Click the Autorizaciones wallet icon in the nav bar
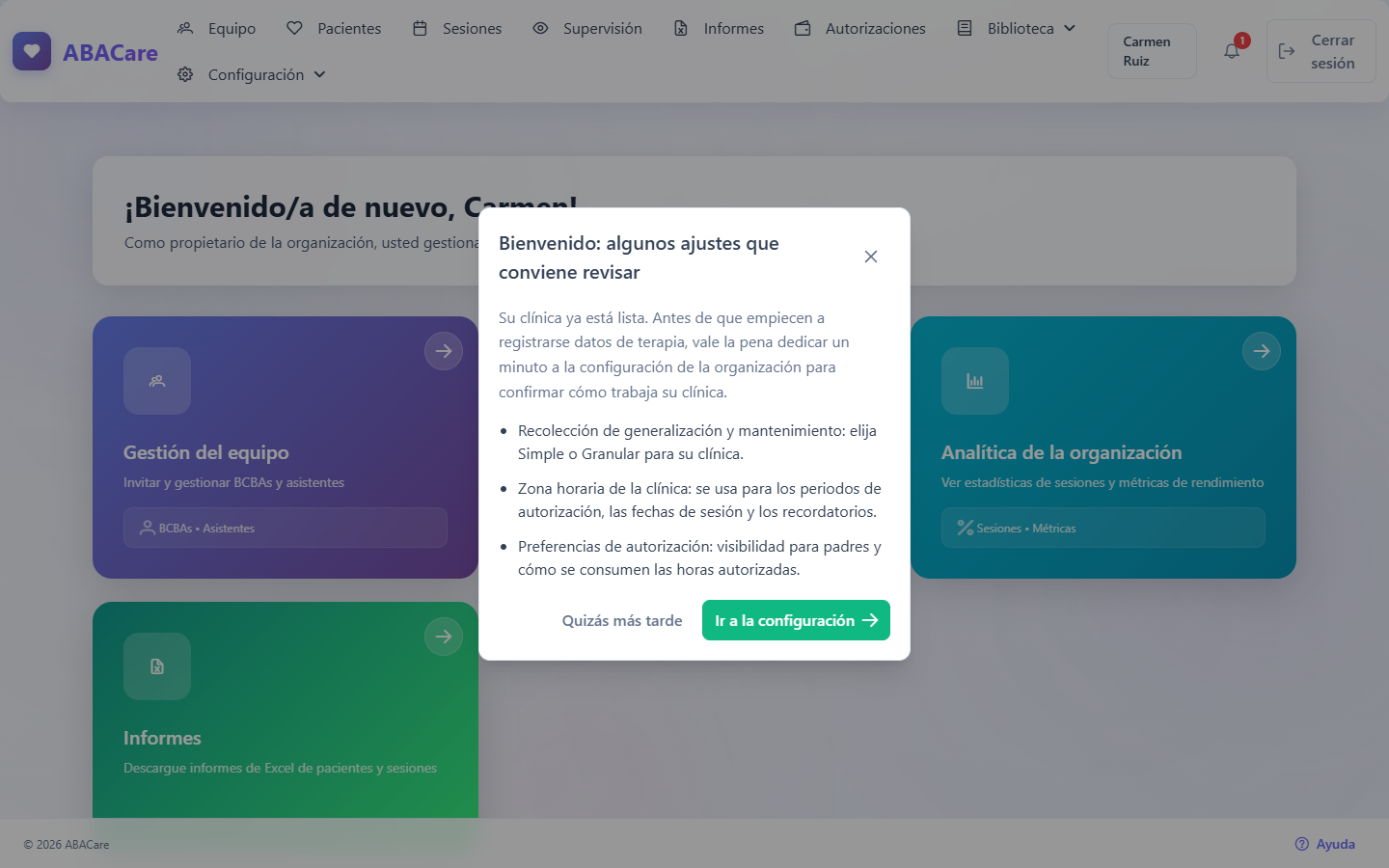The width and height of the screenshot is (1389, 868). coord(803,29)
